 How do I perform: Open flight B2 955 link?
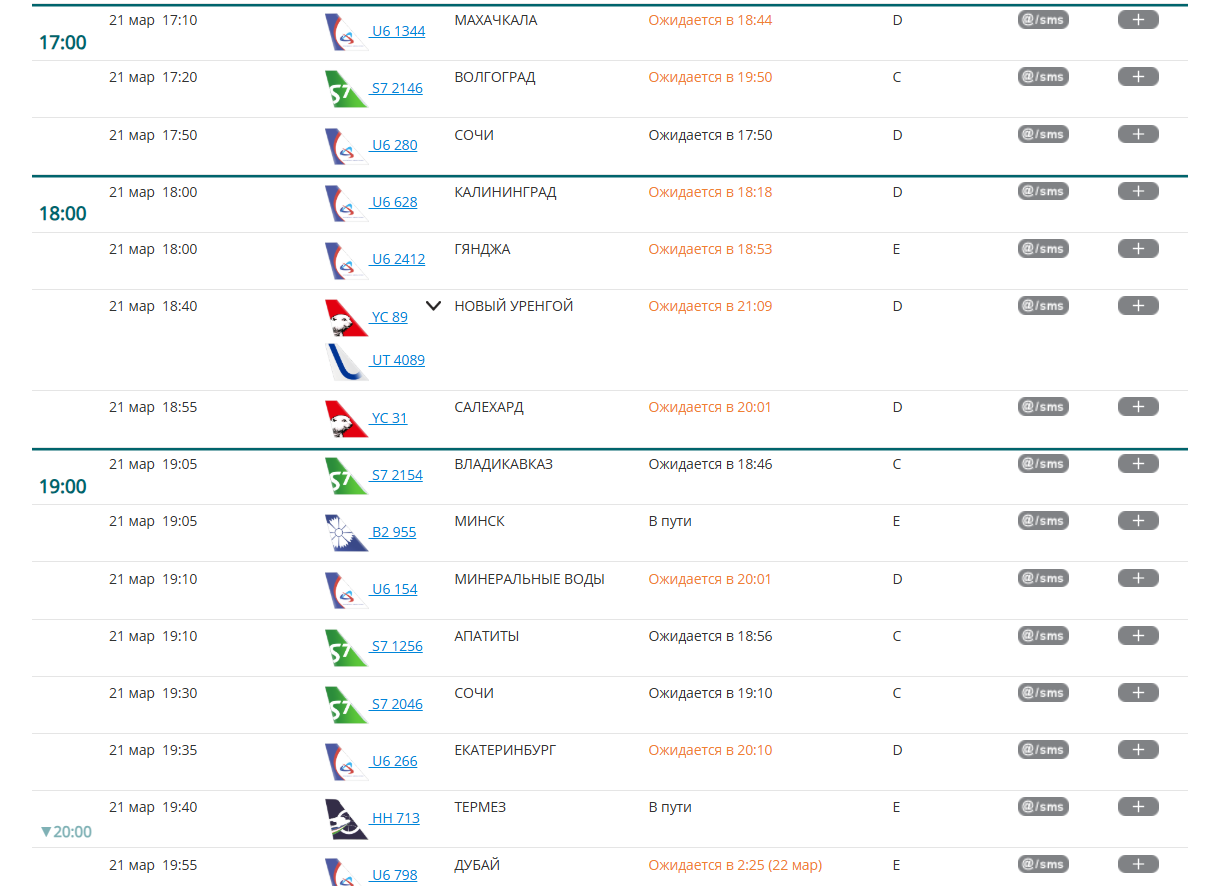393,532
